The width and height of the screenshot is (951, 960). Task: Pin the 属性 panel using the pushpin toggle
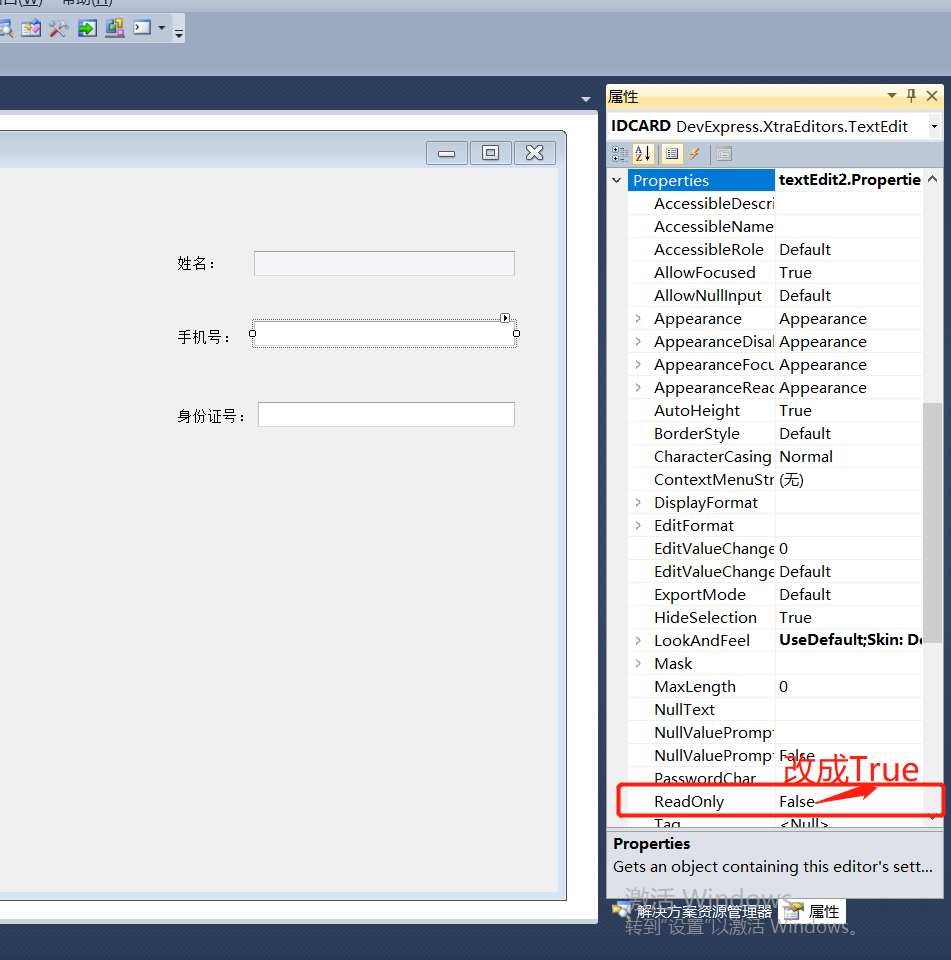pos(912,96)
